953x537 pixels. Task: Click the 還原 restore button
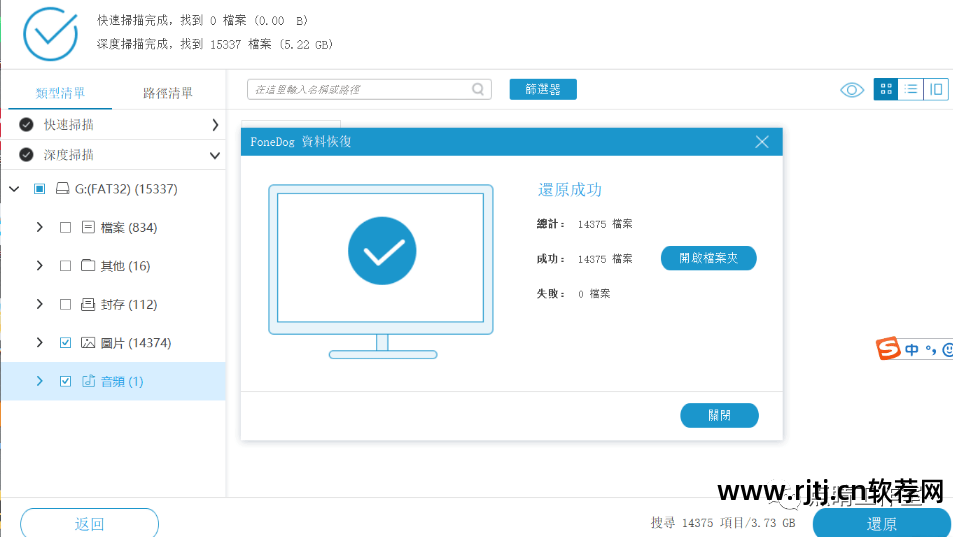coord(881,524)
